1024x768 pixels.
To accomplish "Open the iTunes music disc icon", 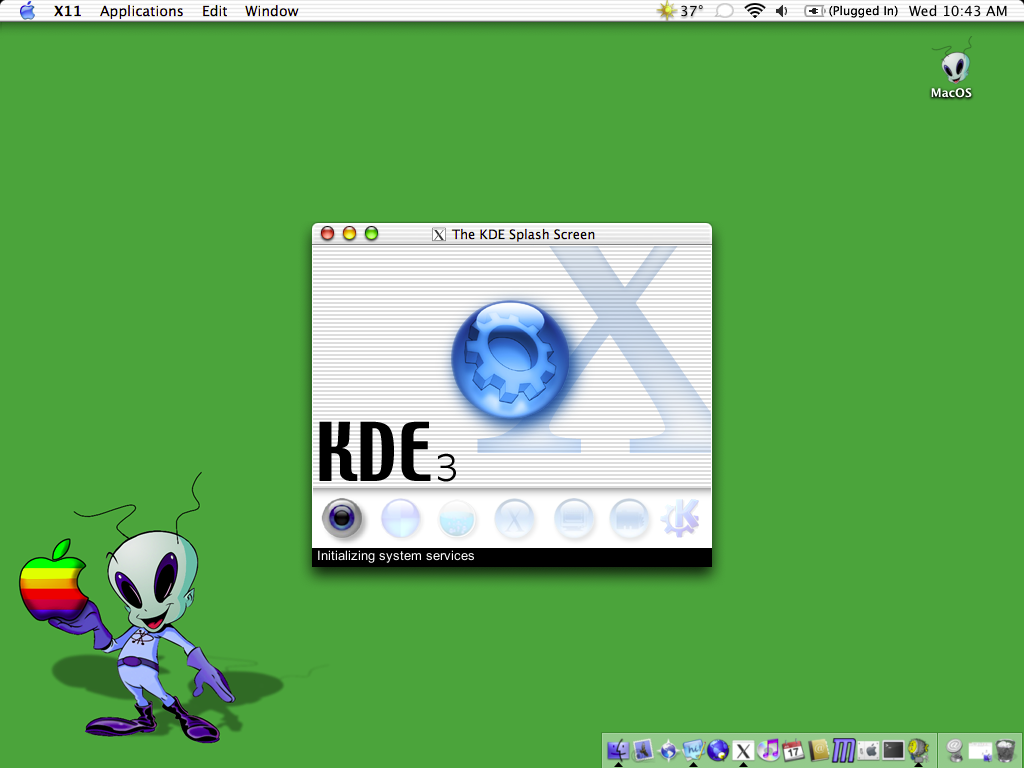I will pos(768,750).
